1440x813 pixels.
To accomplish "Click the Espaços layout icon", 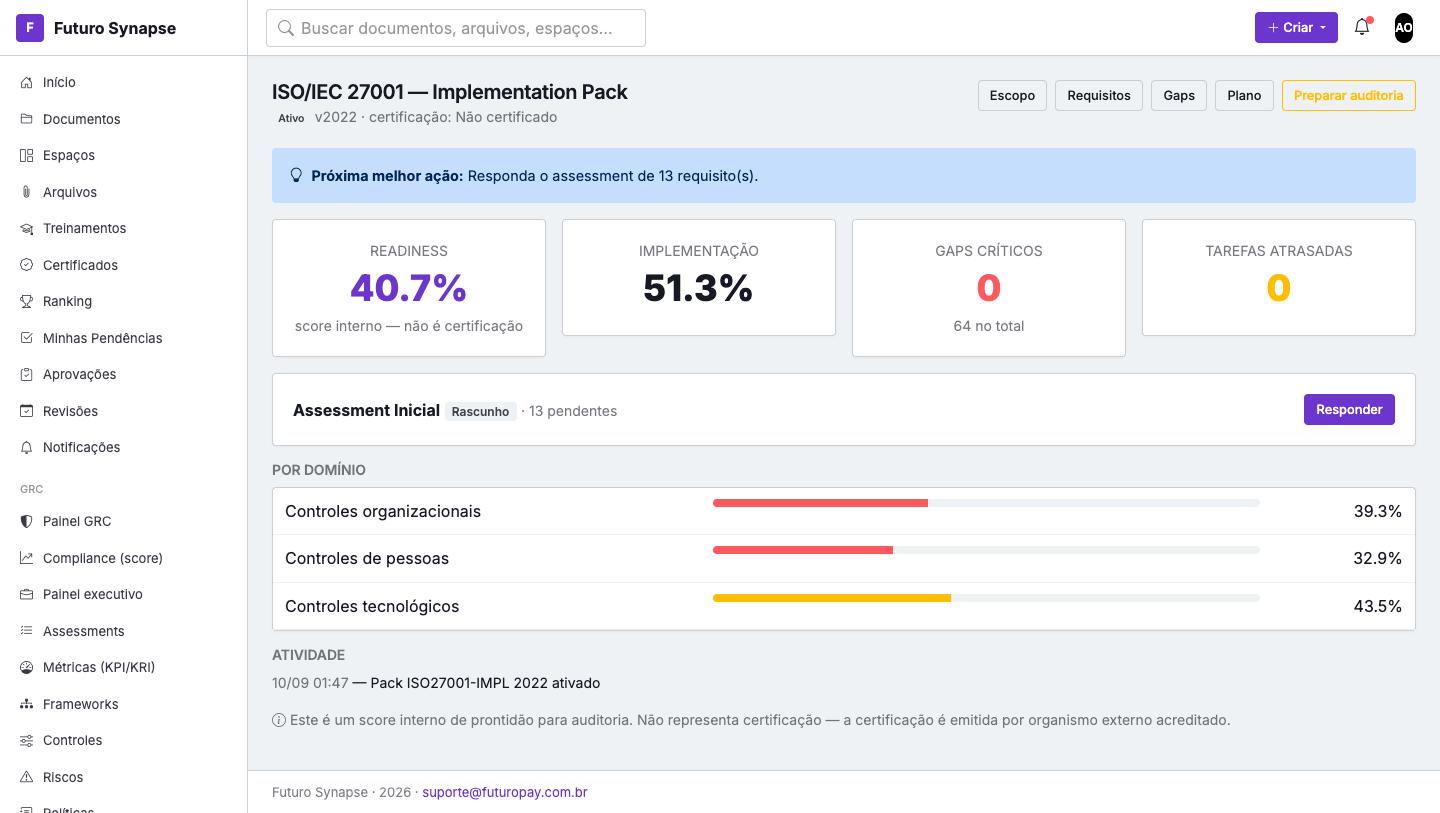I will tap(27, 156).
